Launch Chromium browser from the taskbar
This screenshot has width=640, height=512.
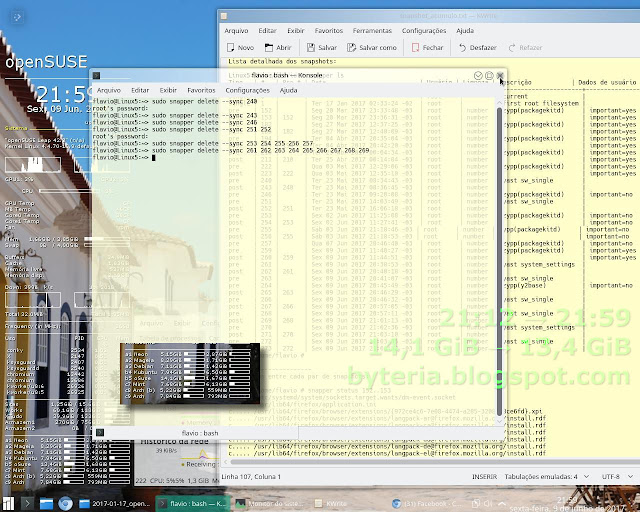tap(65, 503)
